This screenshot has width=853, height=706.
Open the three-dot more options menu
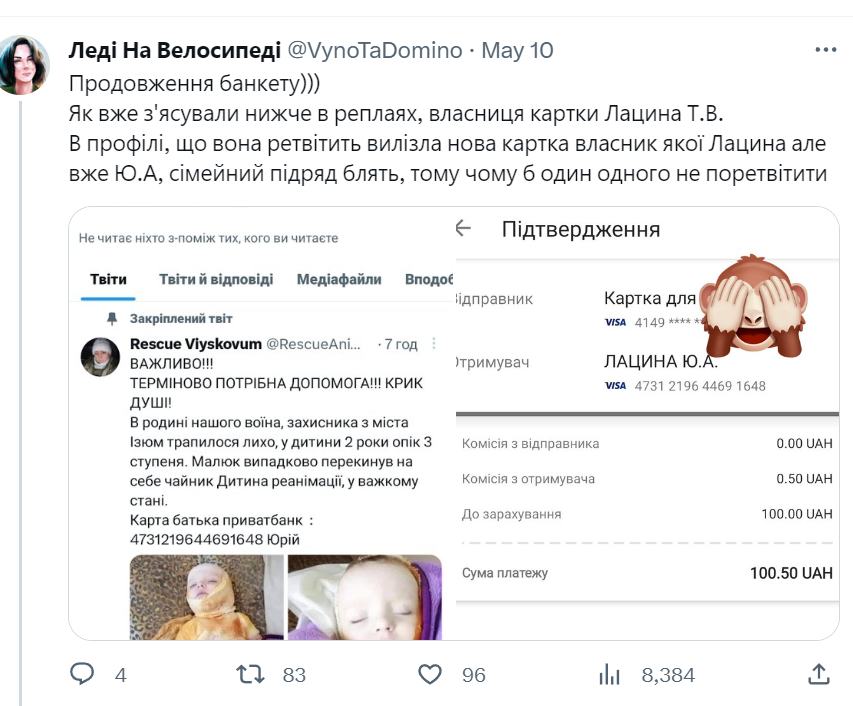click(x=825, y=50)
